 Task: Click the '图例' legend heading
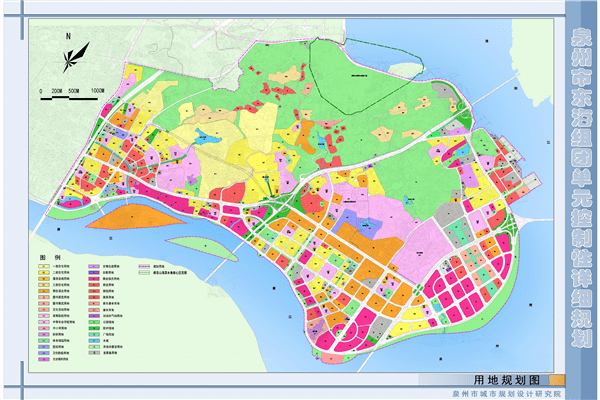click(x=50, y=258)
